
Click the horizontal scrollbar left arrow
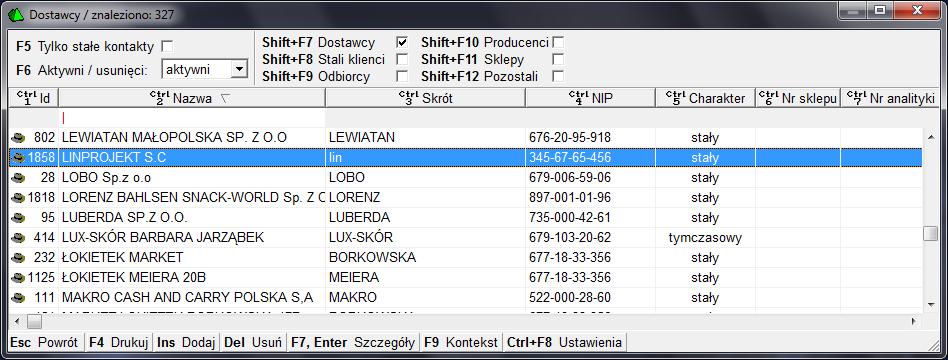tap(16, 321)
